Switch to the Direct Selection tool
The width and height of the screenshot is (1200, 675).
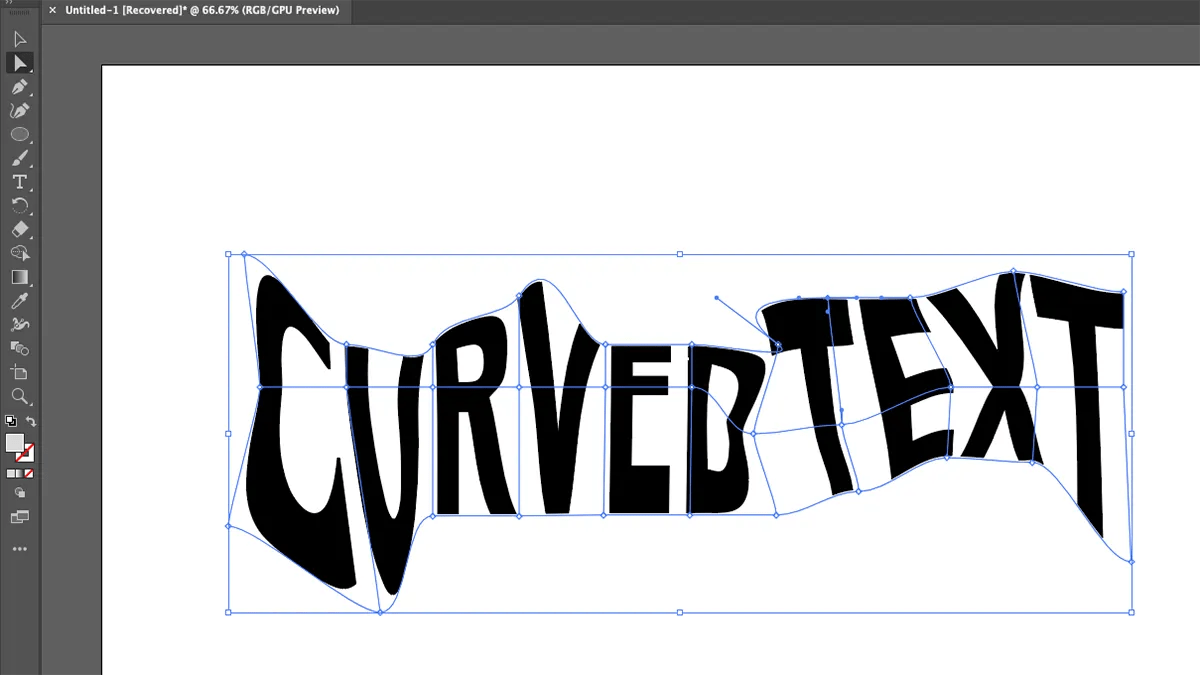[20, 63]
